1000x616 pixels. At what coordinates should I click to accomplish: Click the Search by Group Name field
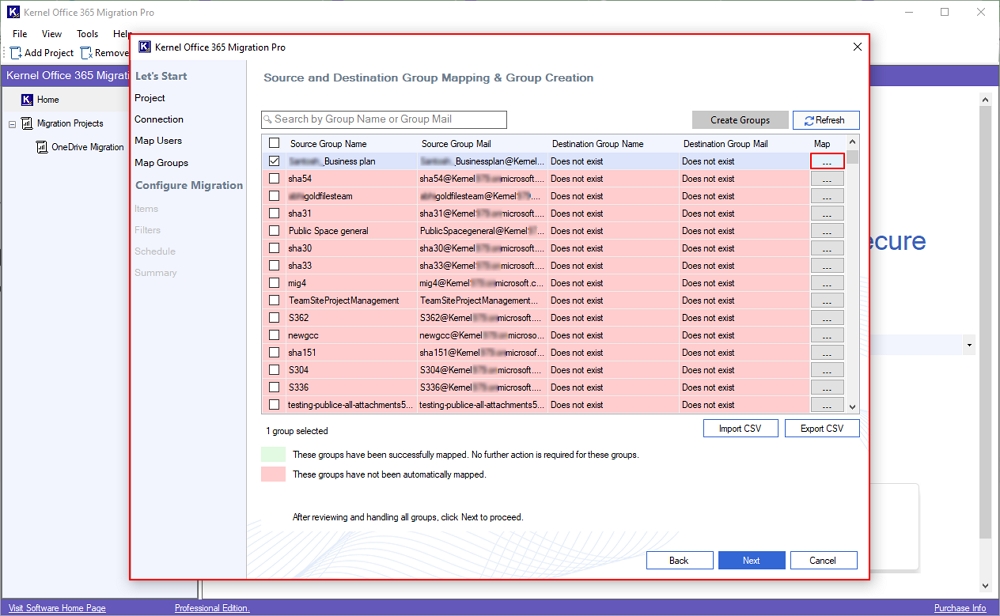390,120
